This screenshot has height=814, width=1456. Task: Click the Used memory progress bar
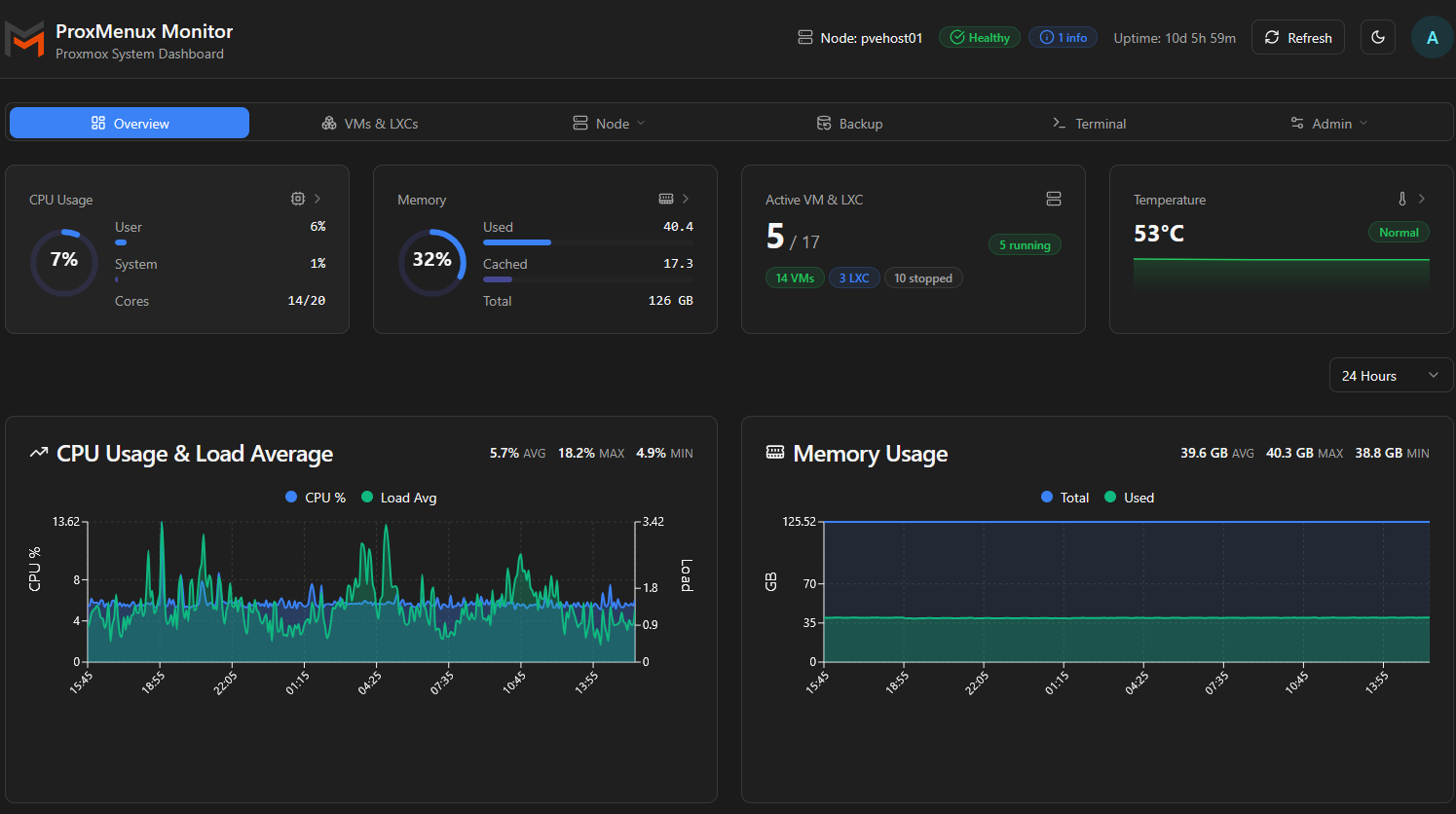[x=588, y=242]
